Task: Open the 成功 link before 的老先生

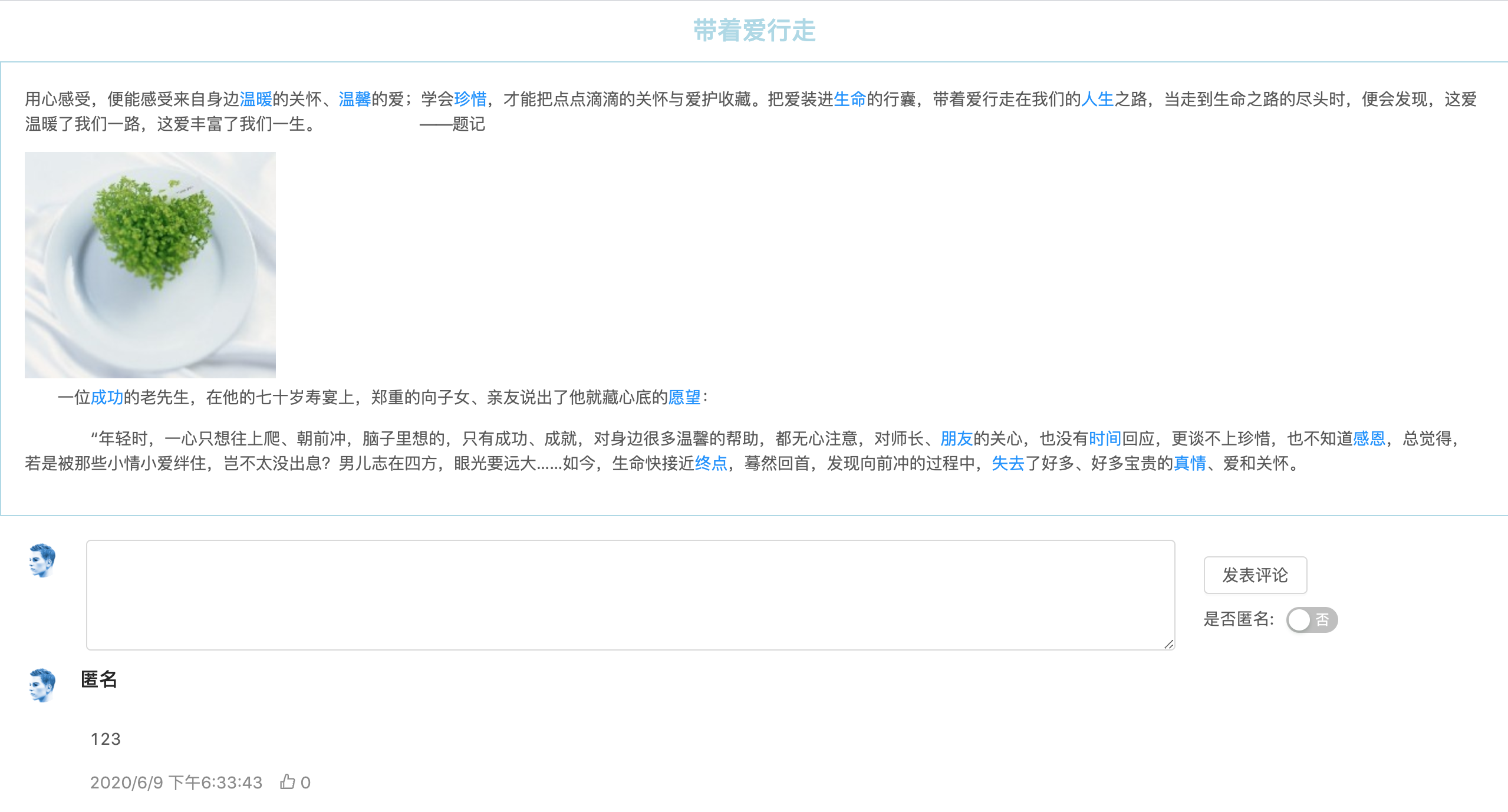Action: 107,397
